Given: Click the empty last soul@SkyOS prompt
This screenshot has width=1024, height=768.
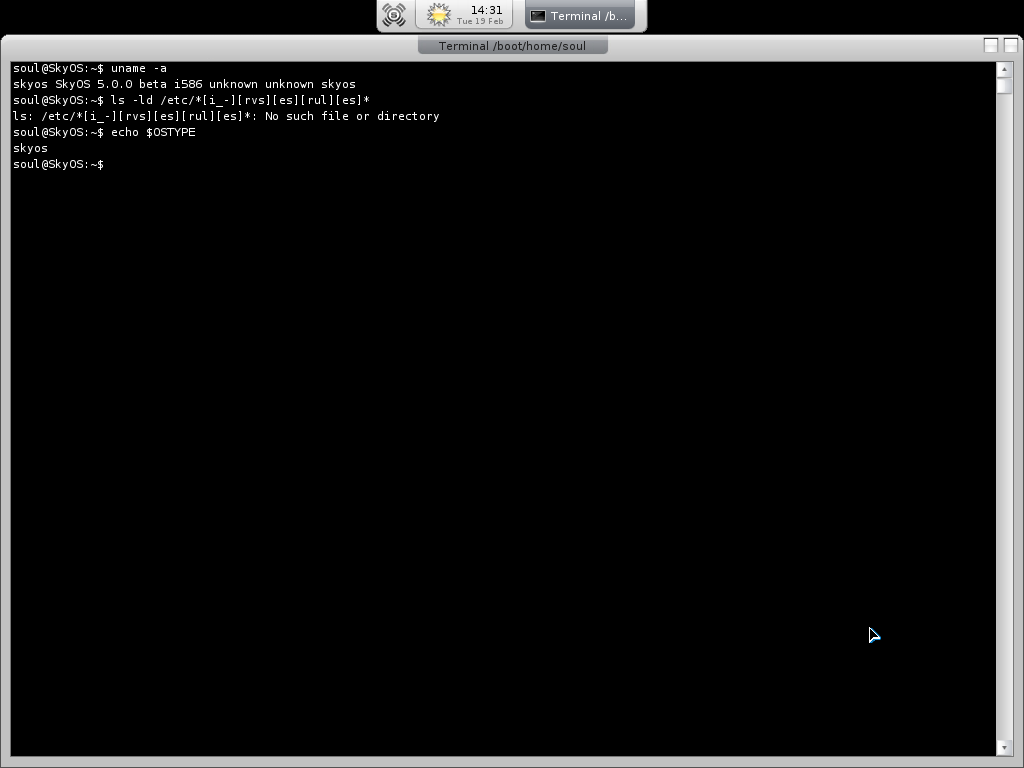Looking at the screenshot, I should (59, 164).
